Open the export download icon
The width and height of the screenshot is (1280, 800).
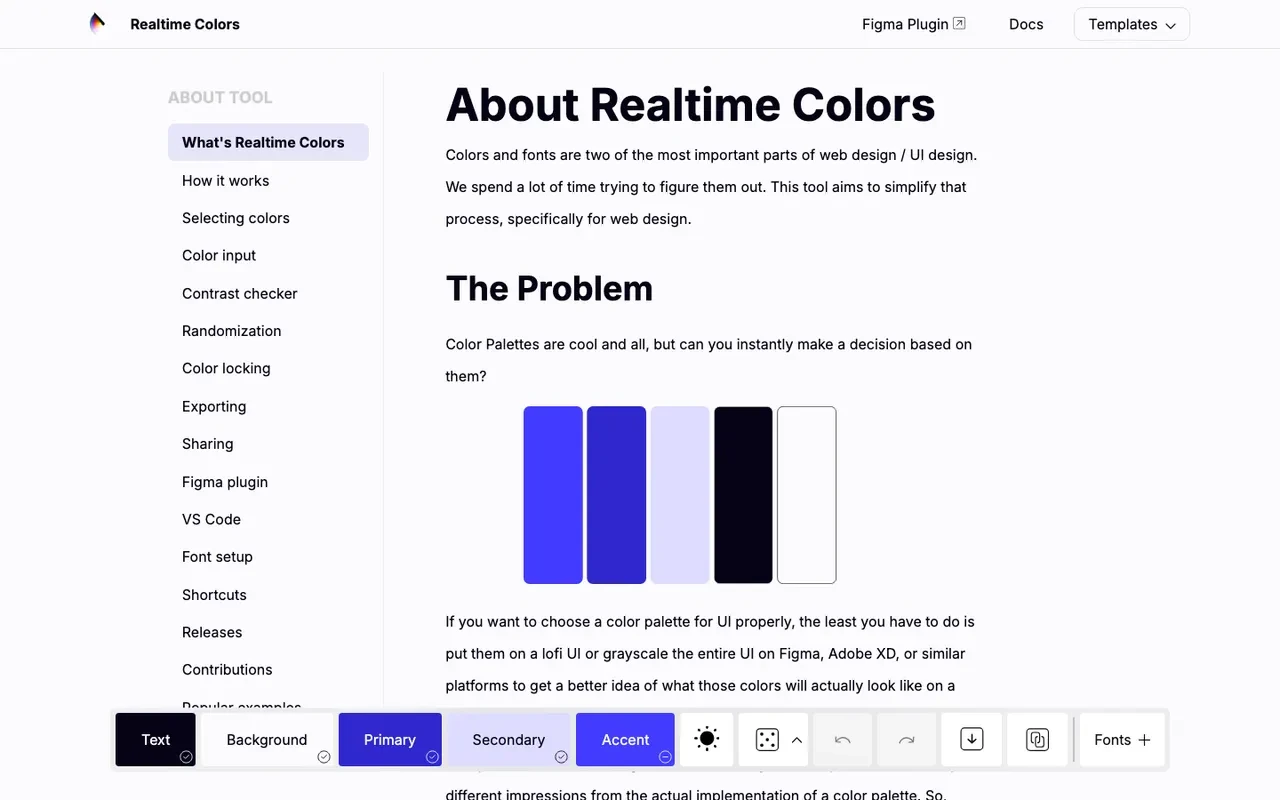pyautogui.click(x=972, y=740)
